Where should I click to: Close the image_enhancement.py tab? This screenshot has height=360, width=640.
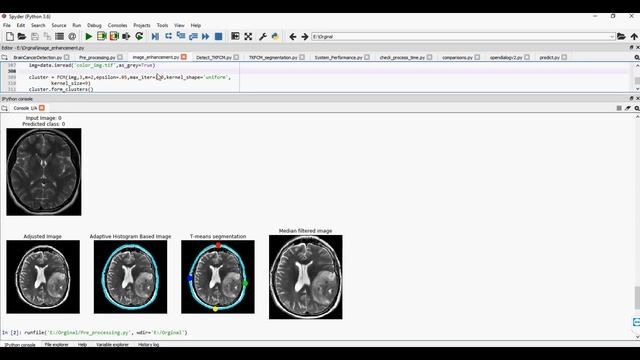pos(184,57)
